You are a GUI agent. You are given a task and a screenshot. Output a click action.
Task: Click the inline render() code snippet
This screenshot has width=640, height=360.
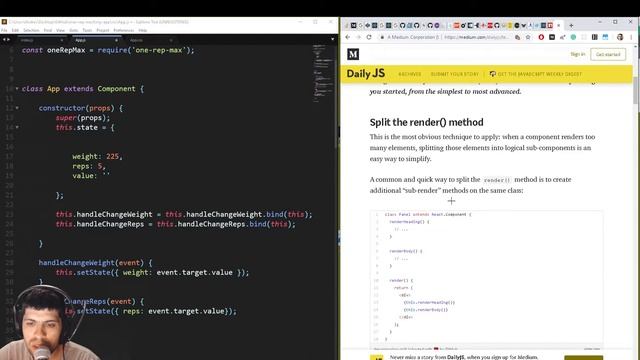click(x=497, y=180)
